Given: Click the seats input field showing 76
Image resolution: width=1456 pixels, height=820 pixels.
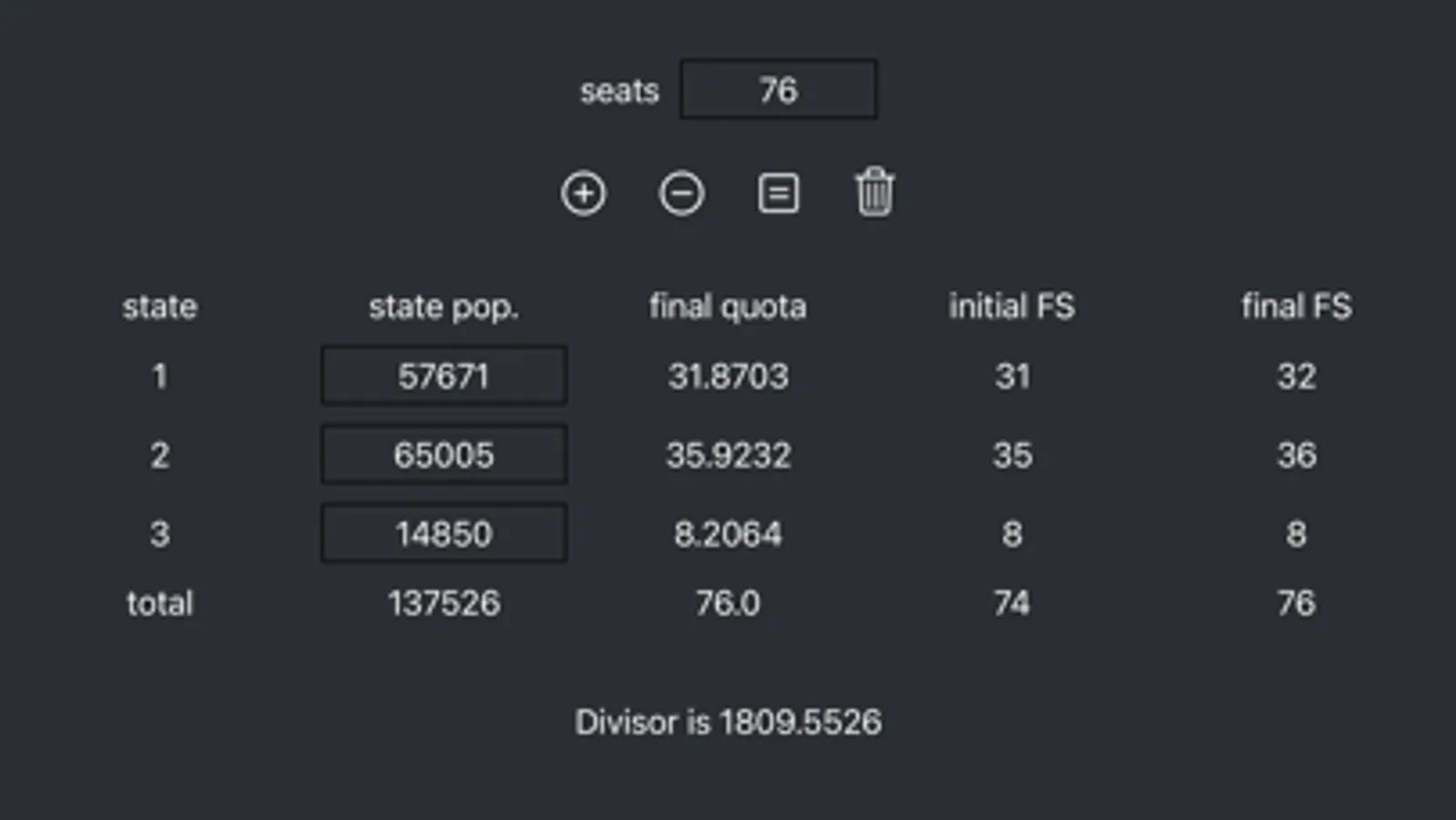Looking at the screenshot, I should [x=779, y=89].
